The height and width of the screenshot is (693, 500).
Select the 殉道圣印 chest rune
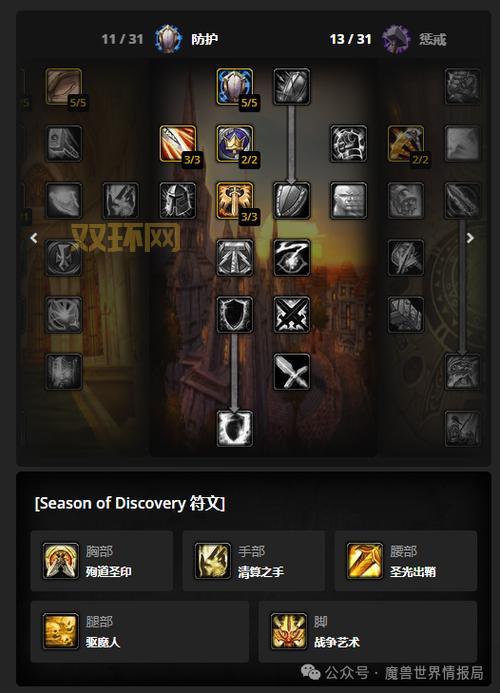[102, 561]
